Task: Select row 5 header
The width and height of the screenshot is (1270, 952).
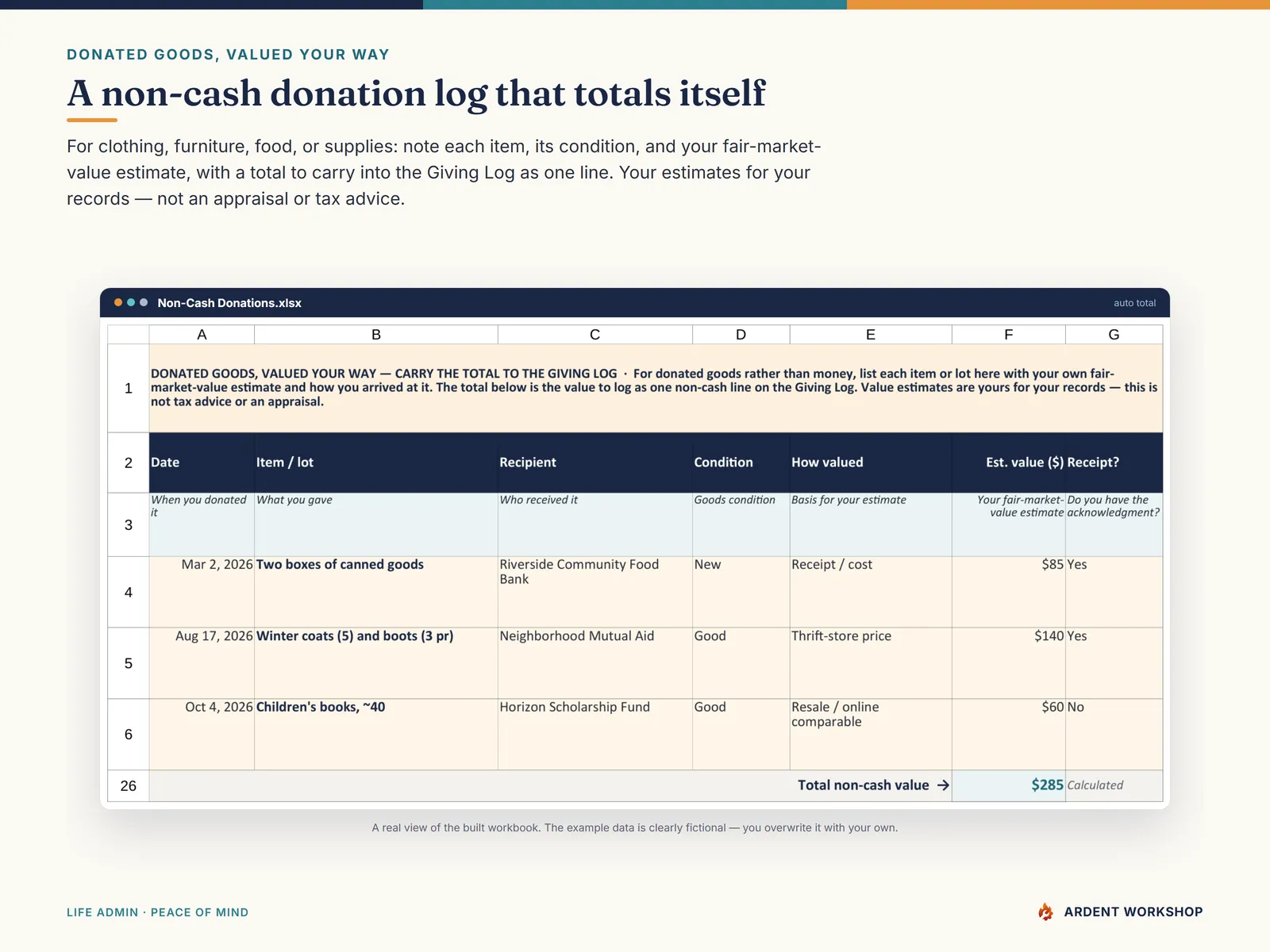Action: (x=129, y=663)
